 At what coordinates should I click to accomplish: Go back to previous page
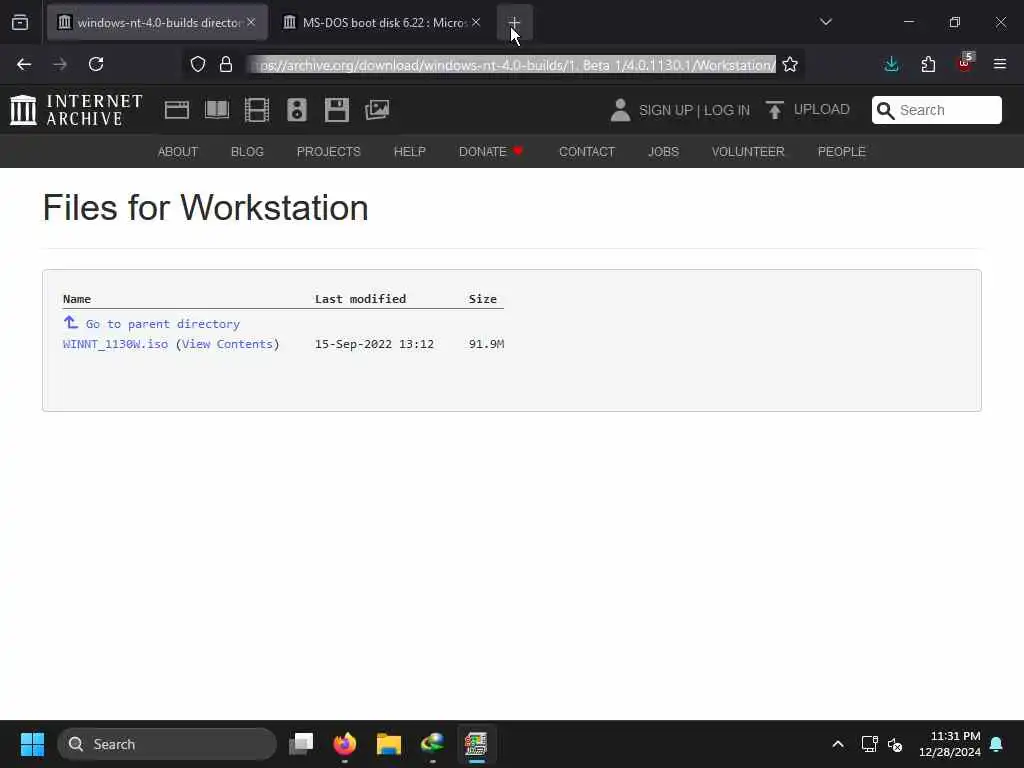tap(24, 64)
